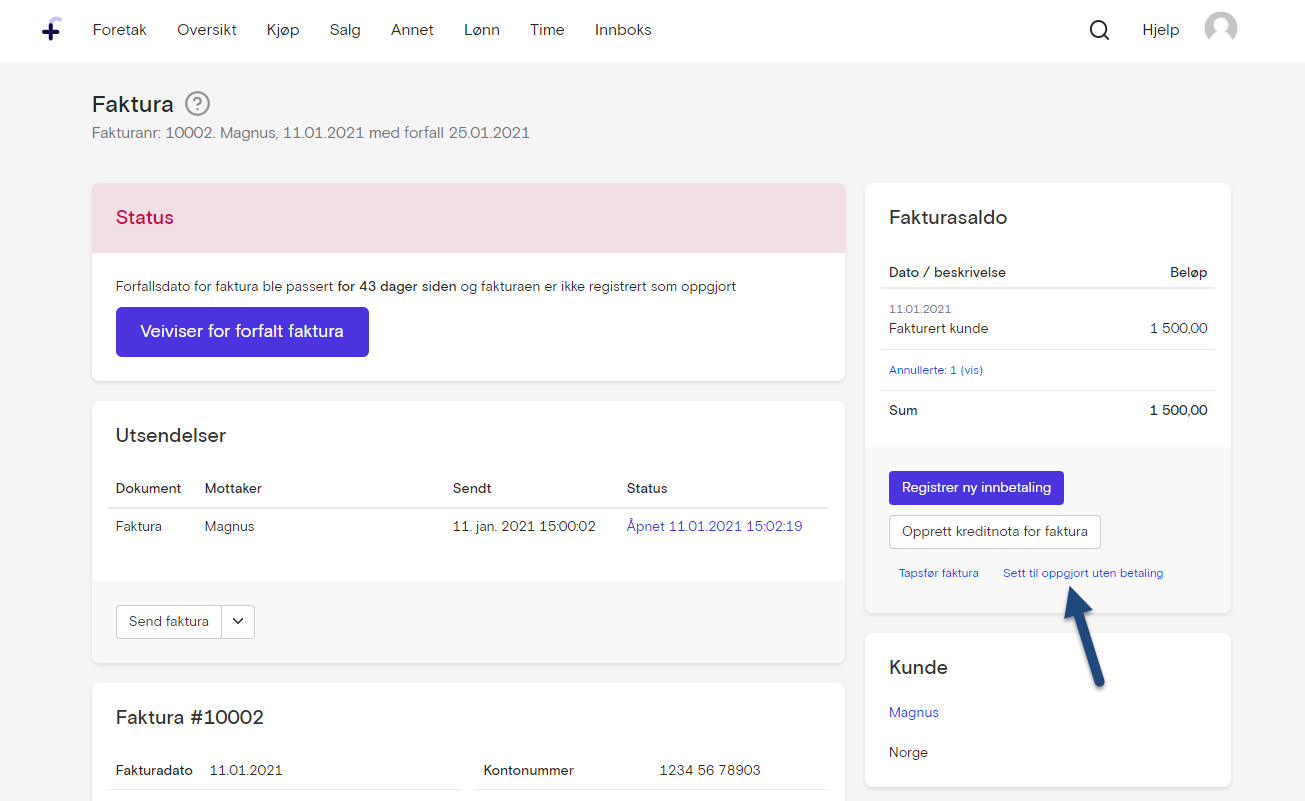Start Veiviser for forfalt faktura

pos(242,332)
